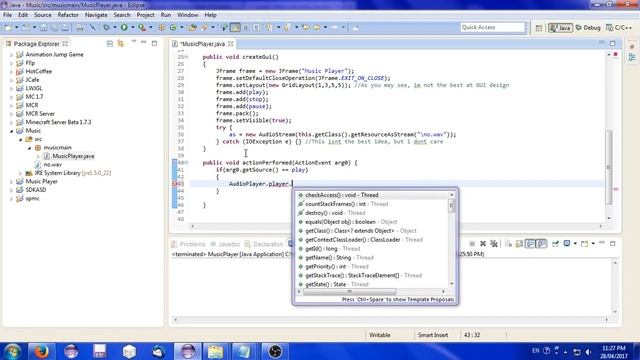Screen dimensions: 640x360
Task: Click the New Java Package icon
Action: [161, 27]
